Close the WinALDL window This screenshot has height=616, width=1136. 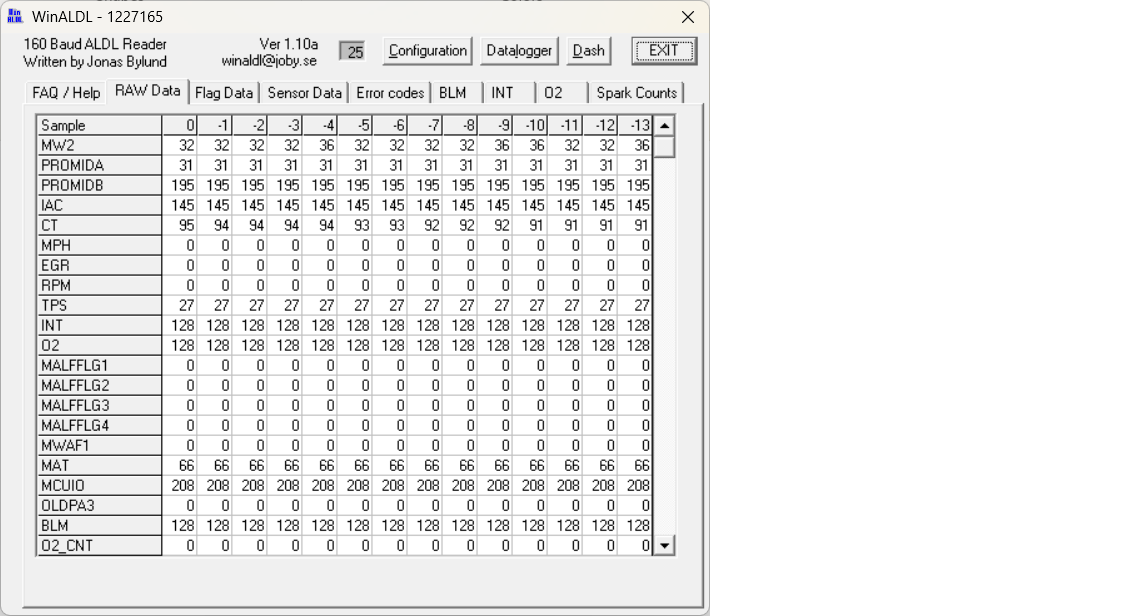pyautogui.click(x=688, y=17)
